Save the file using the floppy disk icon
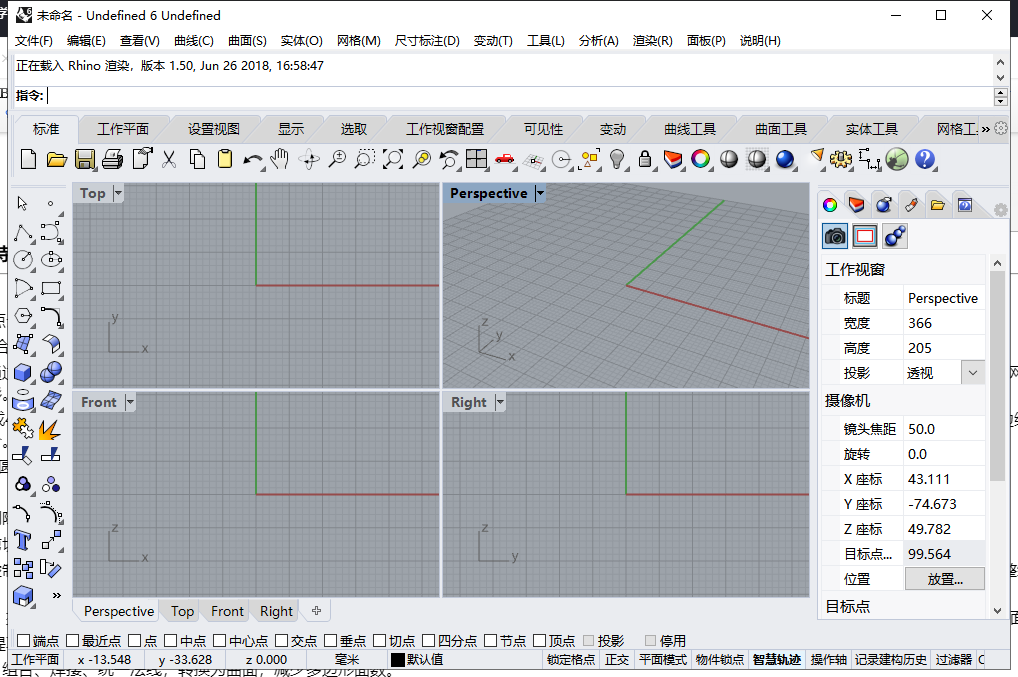 (x=85, y=159)
